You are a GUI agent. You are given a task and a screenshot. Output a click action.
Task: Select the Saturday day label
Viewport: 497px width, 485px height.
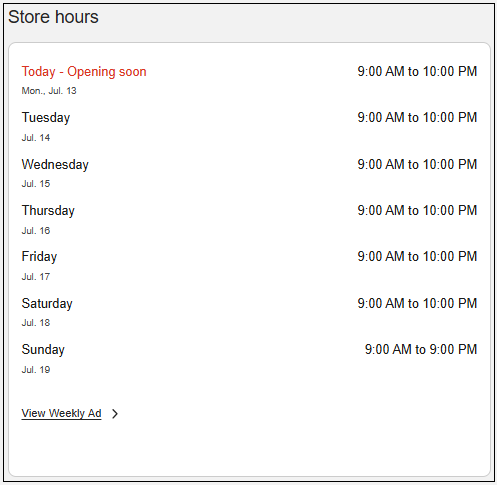tap(47, 304)
